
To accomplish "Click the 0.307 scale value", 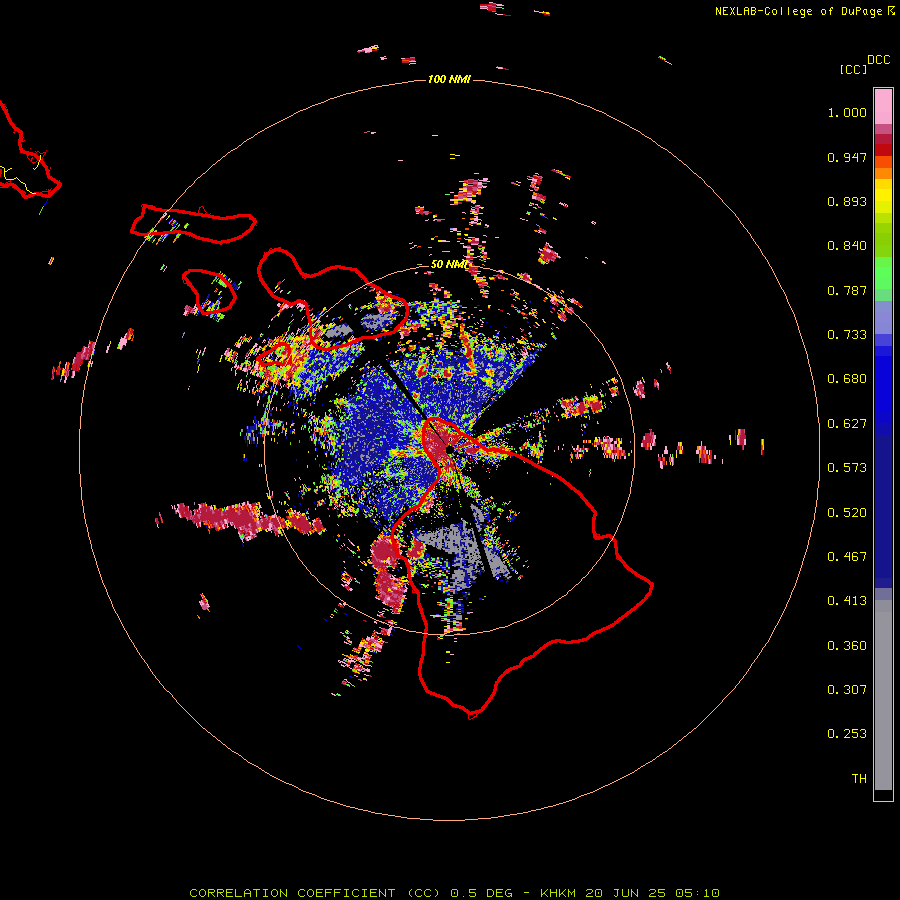I will [847, 690].
